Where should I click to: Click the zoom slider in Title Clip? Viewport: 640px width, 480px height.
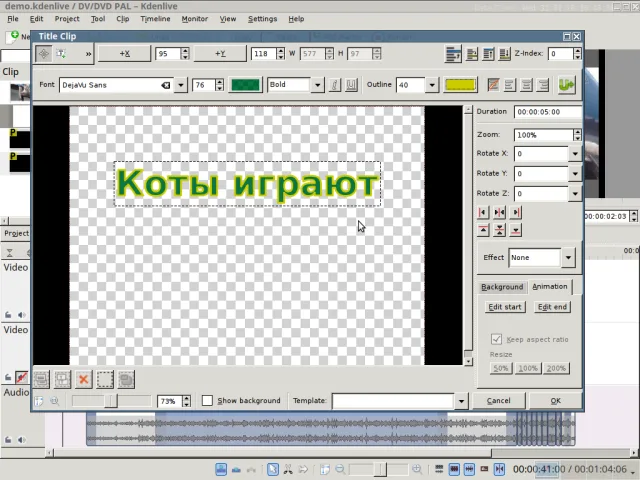(x=111, y=401)
